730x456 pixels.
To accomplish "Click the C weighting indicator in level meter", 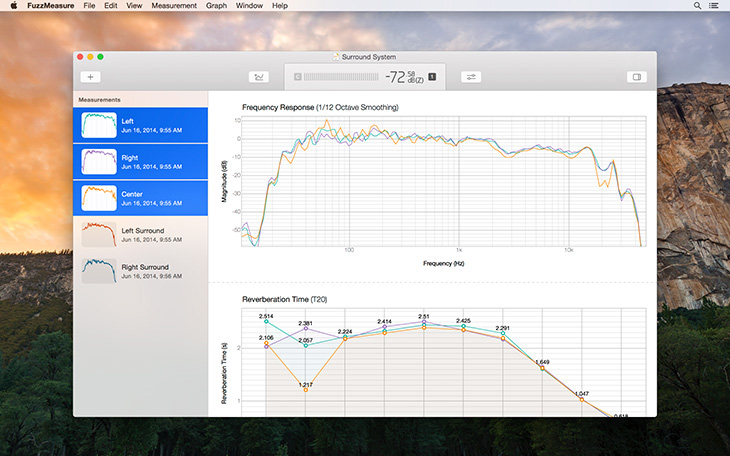I will [x=297, y=77].
